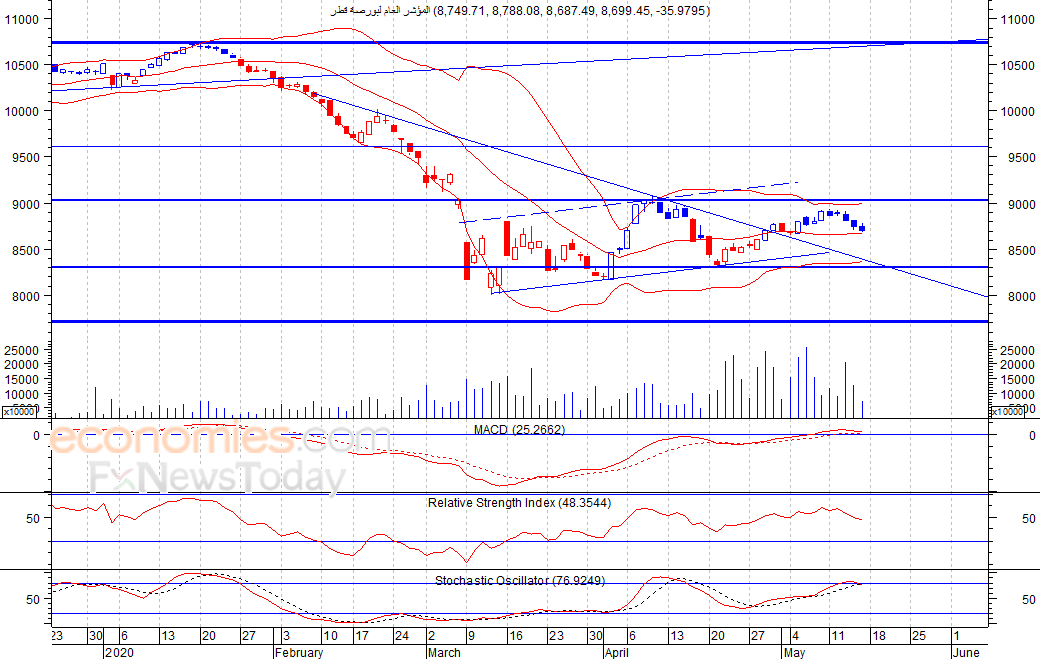Select '9000' on the left price axis
The width and height of the screenshot is (1040, 659).
coord(25,204)
